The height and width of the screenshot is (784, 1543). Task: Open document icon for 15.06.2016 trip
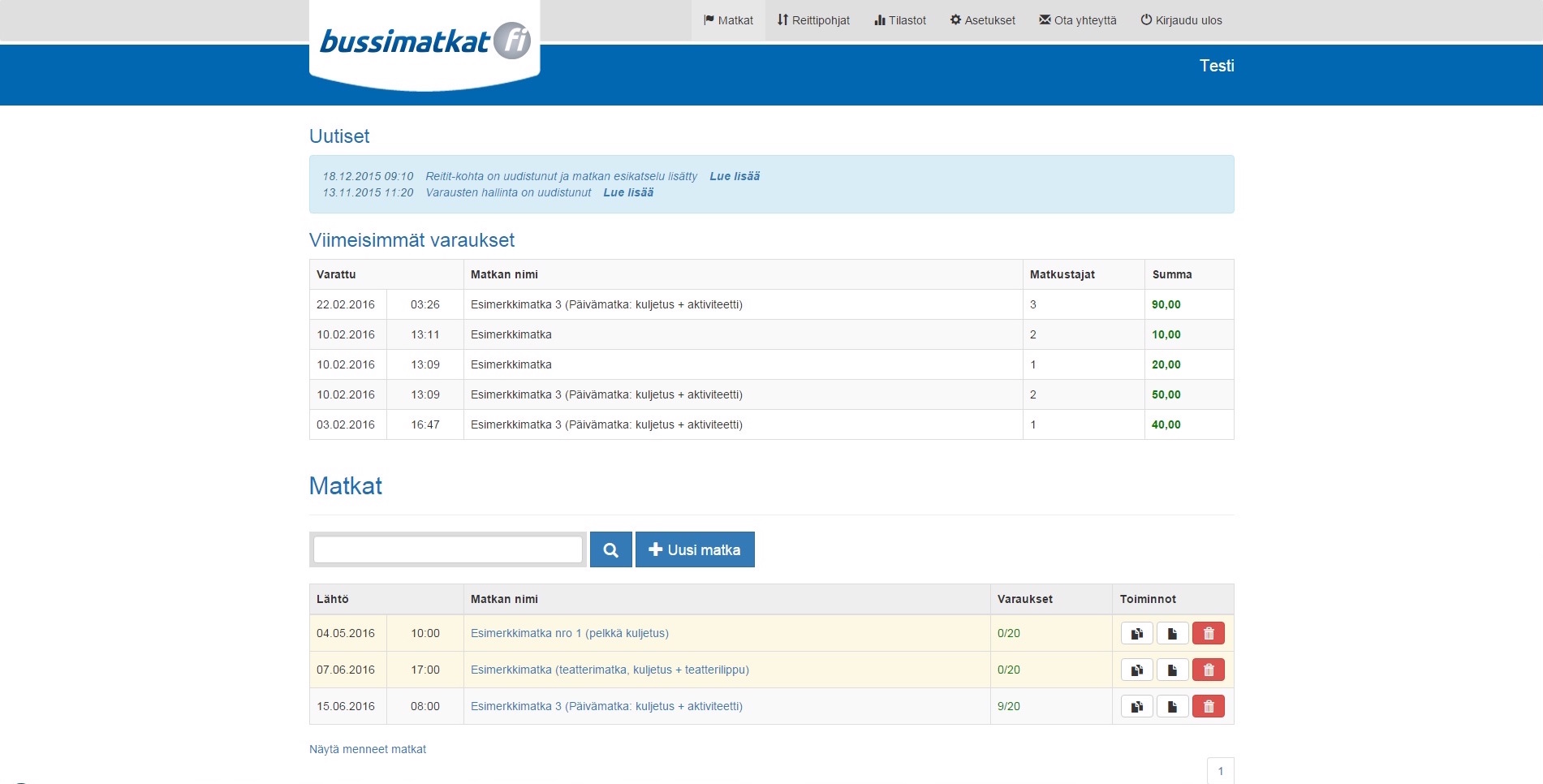coord(1172,706)
